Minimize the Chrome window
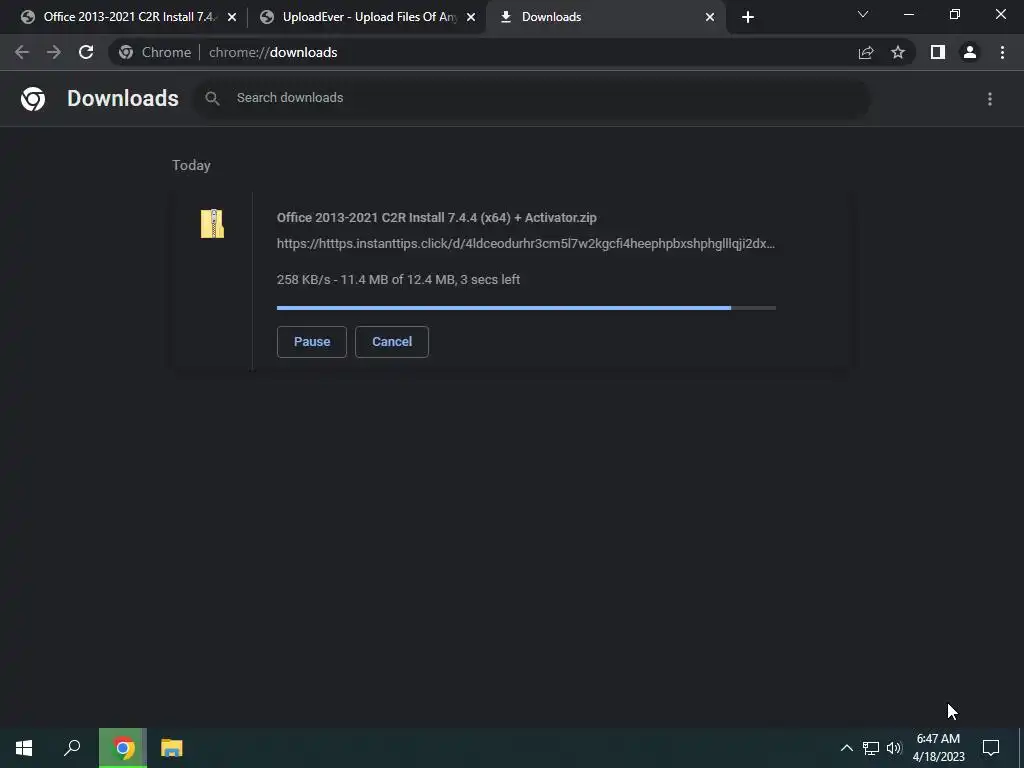This screenshot has width=1024, height=768. coord(908,14)
